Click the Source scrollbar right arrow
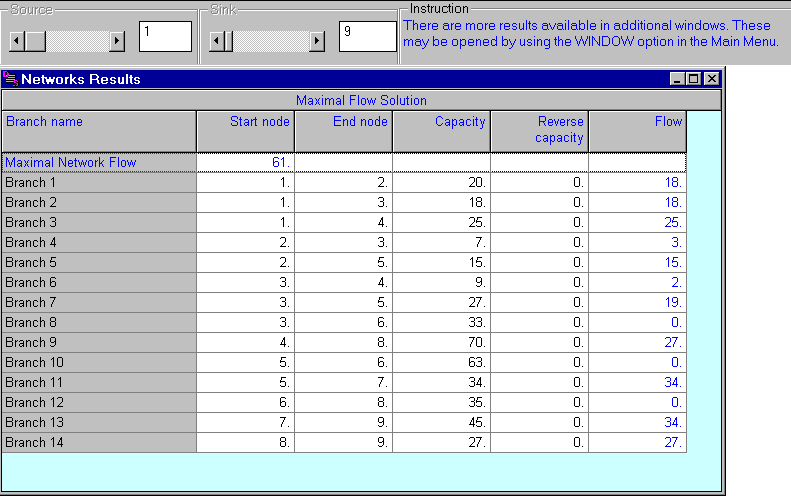Viewport: 791px width, 496px height. click(x=117, y=41)
